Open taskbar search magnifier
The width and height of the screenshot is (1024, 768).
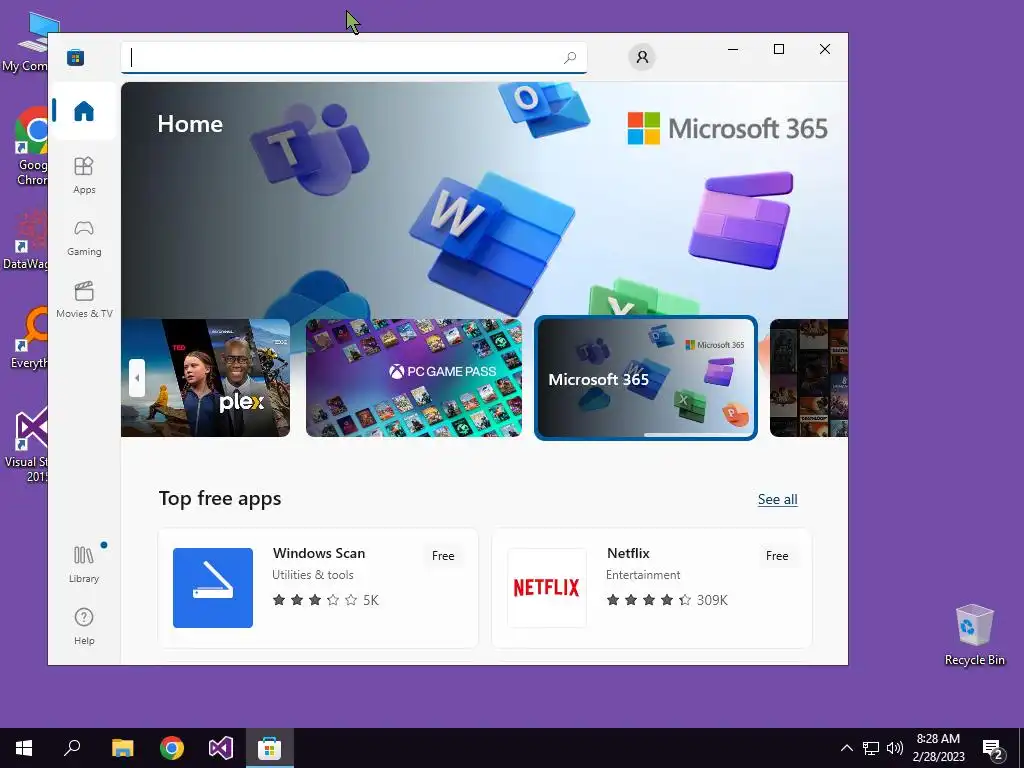[x=72, y=748]
